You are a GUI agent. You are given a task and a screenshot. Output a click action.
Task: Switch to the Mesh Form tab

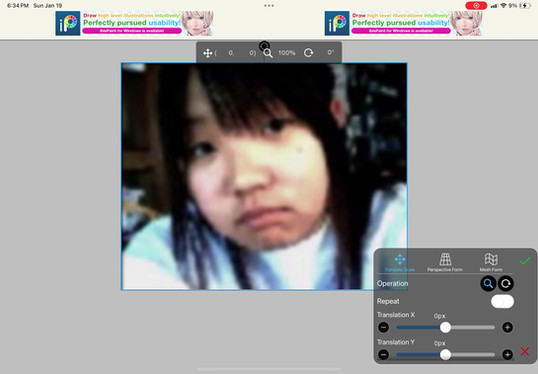[491, 263]
